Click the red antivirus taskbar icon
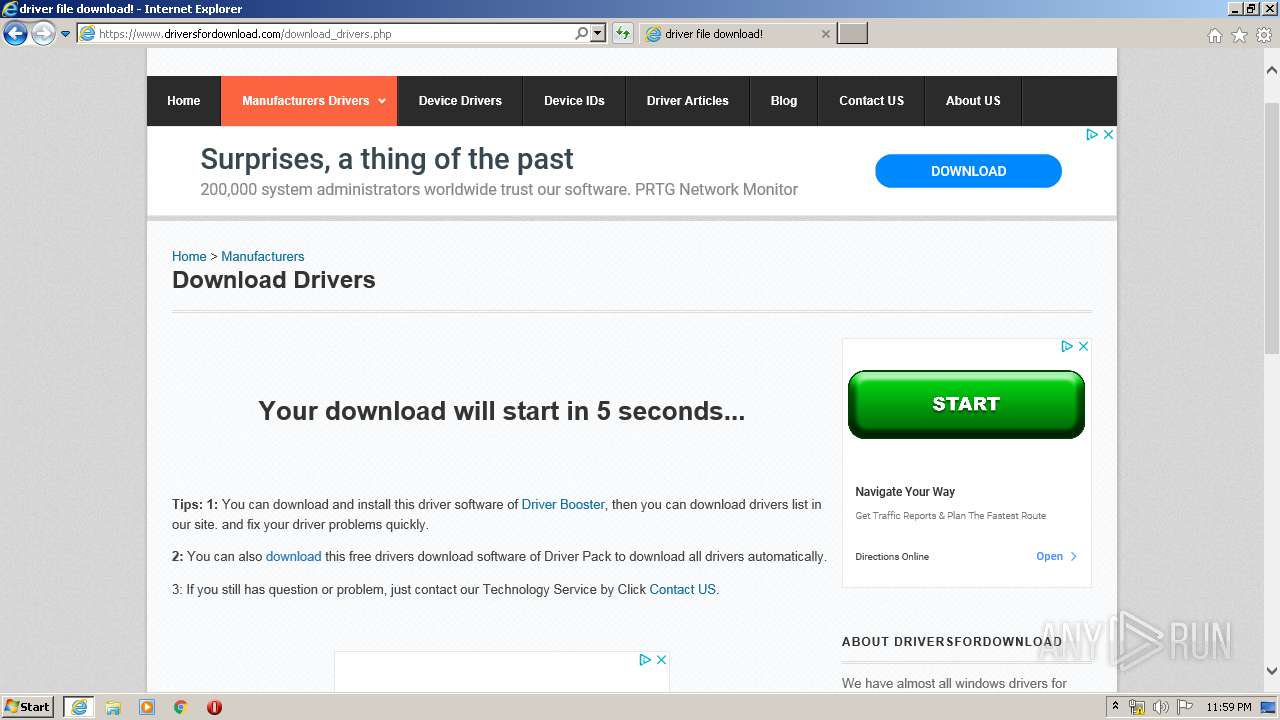 pyautogui.click(x=214, y=707)
